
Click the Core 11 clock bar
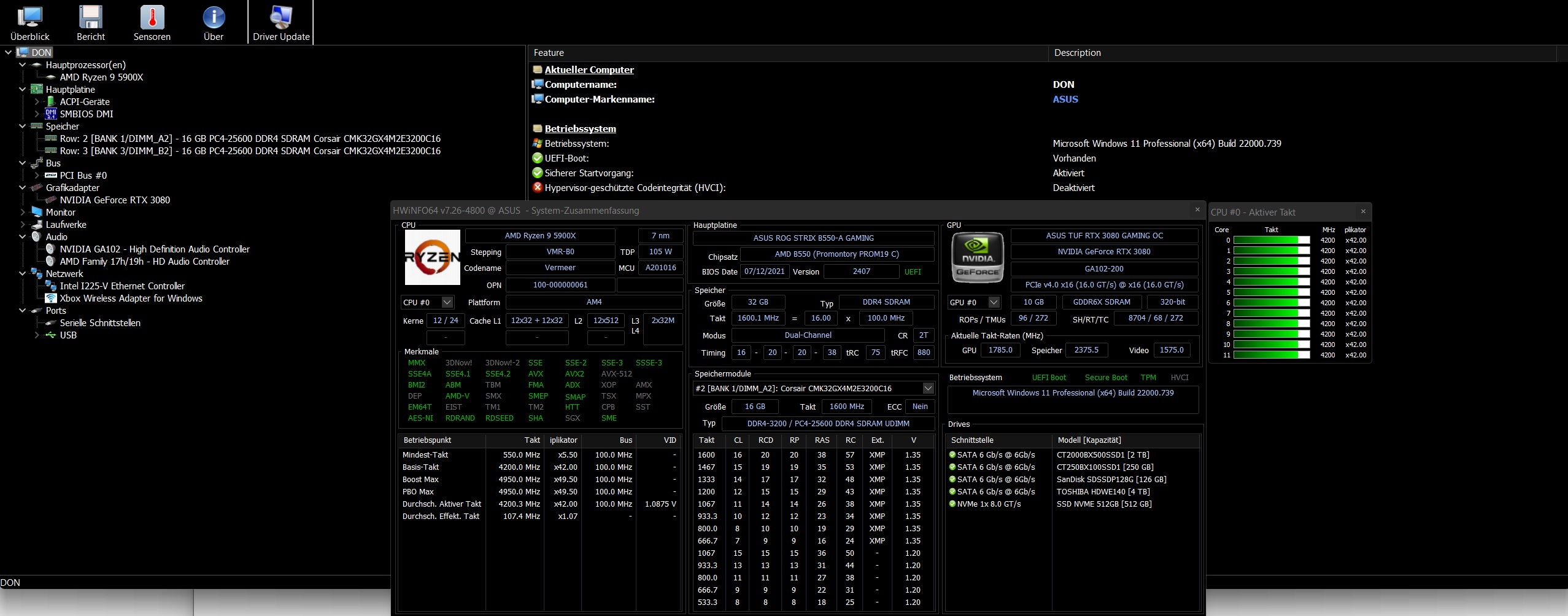coord(1272,355)
